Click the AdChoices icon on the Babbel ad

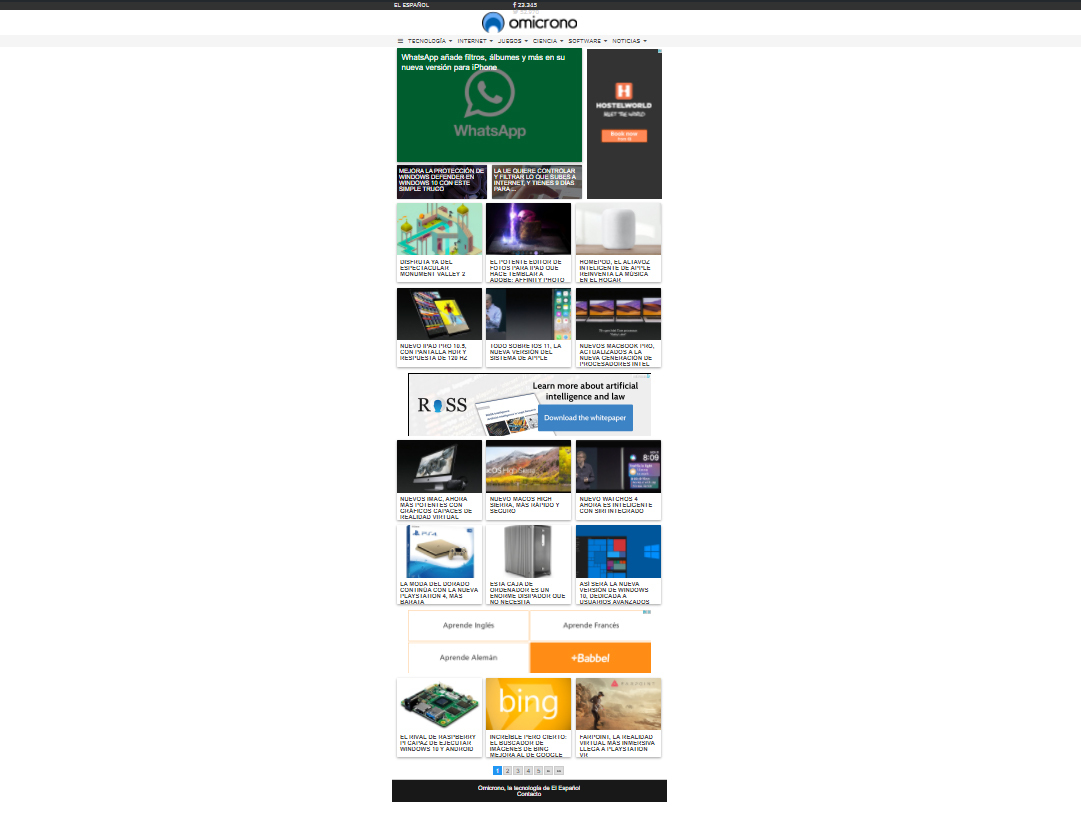point(647,611)
